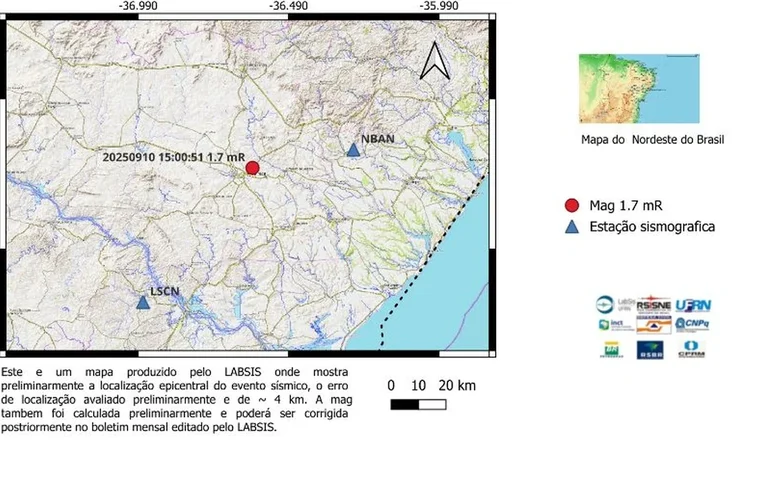Click the red circle in the legend
The width and height of the screenshot is (770, 480).
(572, 205)
